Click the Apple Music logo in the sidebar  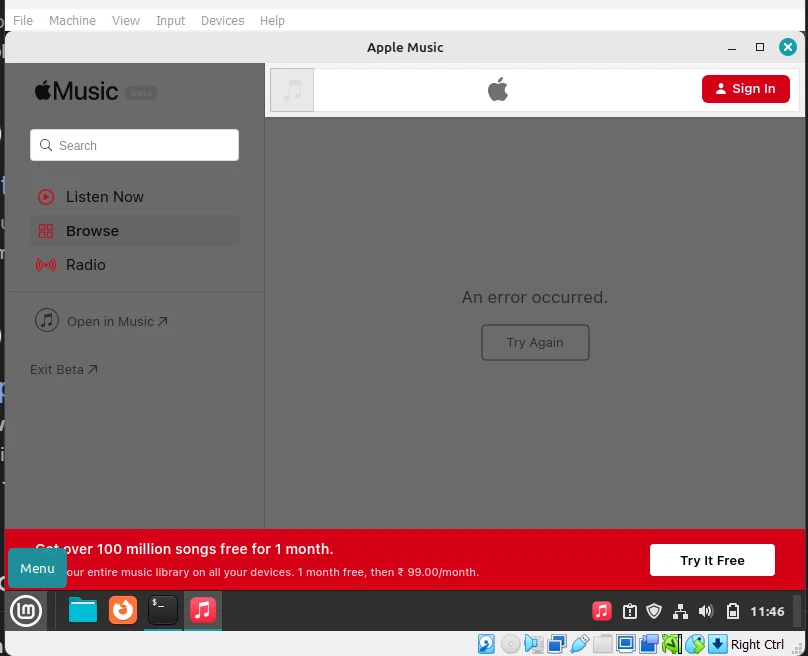point(76,91)
